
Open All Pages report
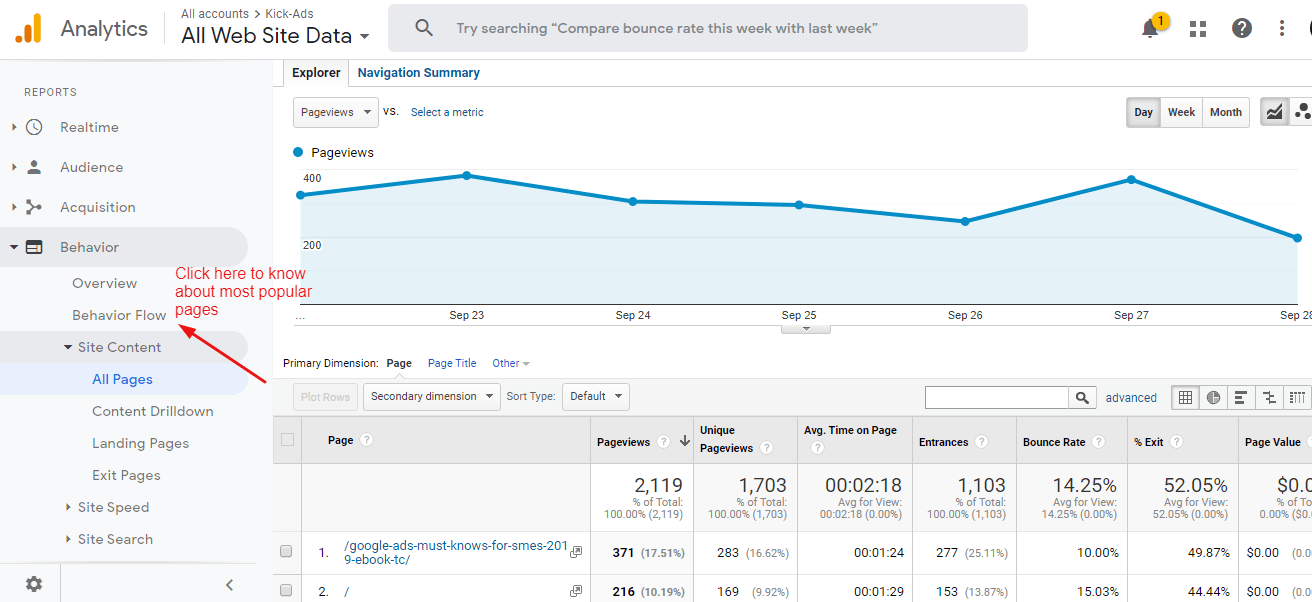tap(122, 379)
